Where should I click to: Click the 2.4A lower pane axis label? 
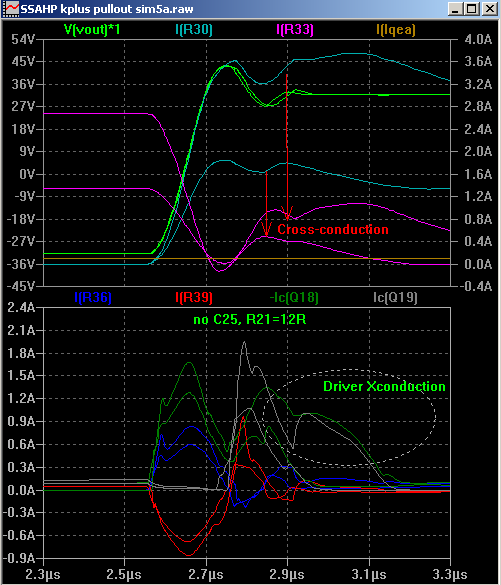coord(21,307)
